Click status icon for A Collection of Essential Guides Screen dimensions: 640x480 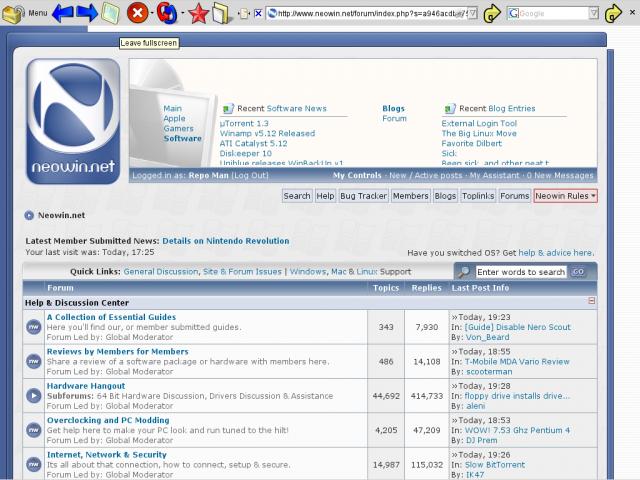34,327
